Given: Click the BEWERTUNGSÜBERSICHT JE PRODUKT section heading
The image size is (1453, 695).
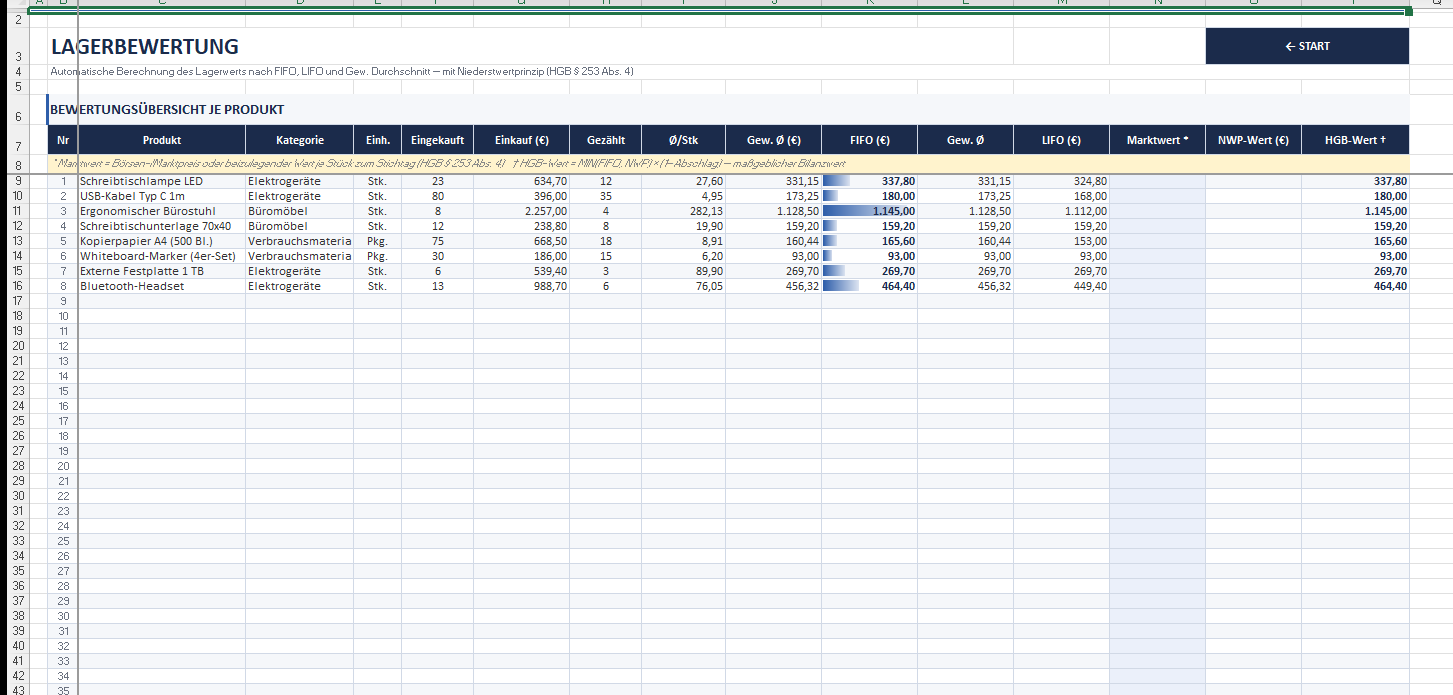Looking at the screenshot, I should click(167, 109).
